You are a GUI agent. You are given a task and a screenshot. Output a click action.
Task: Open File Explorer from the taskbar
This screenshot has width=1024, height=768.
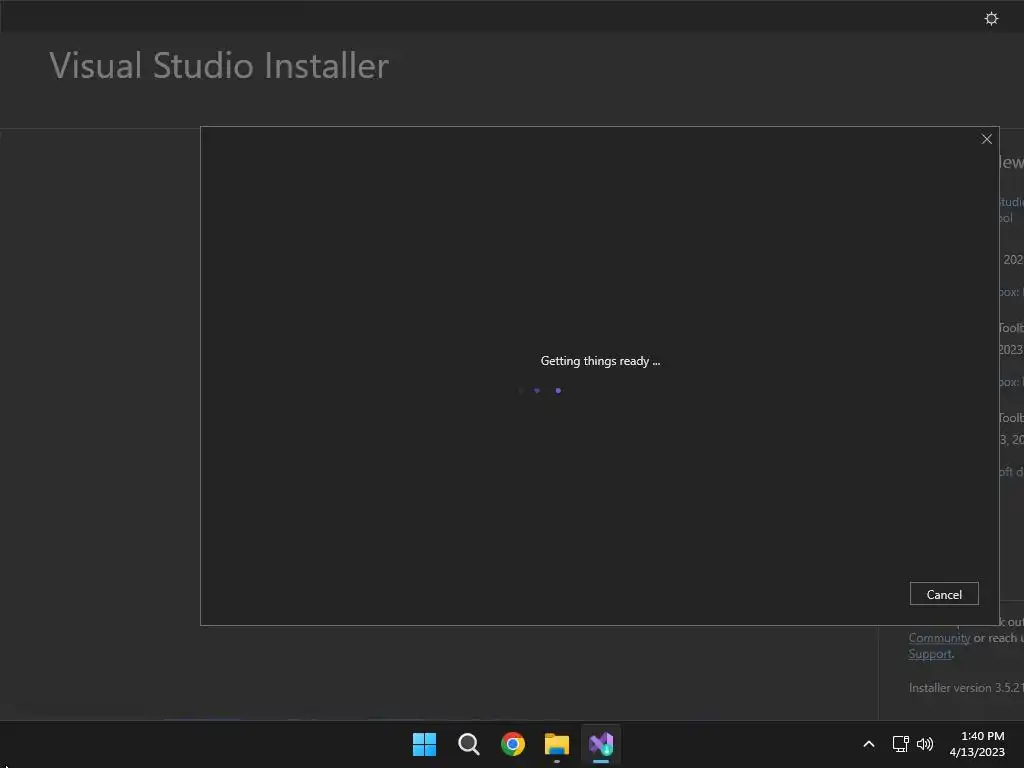click(556, 744)
